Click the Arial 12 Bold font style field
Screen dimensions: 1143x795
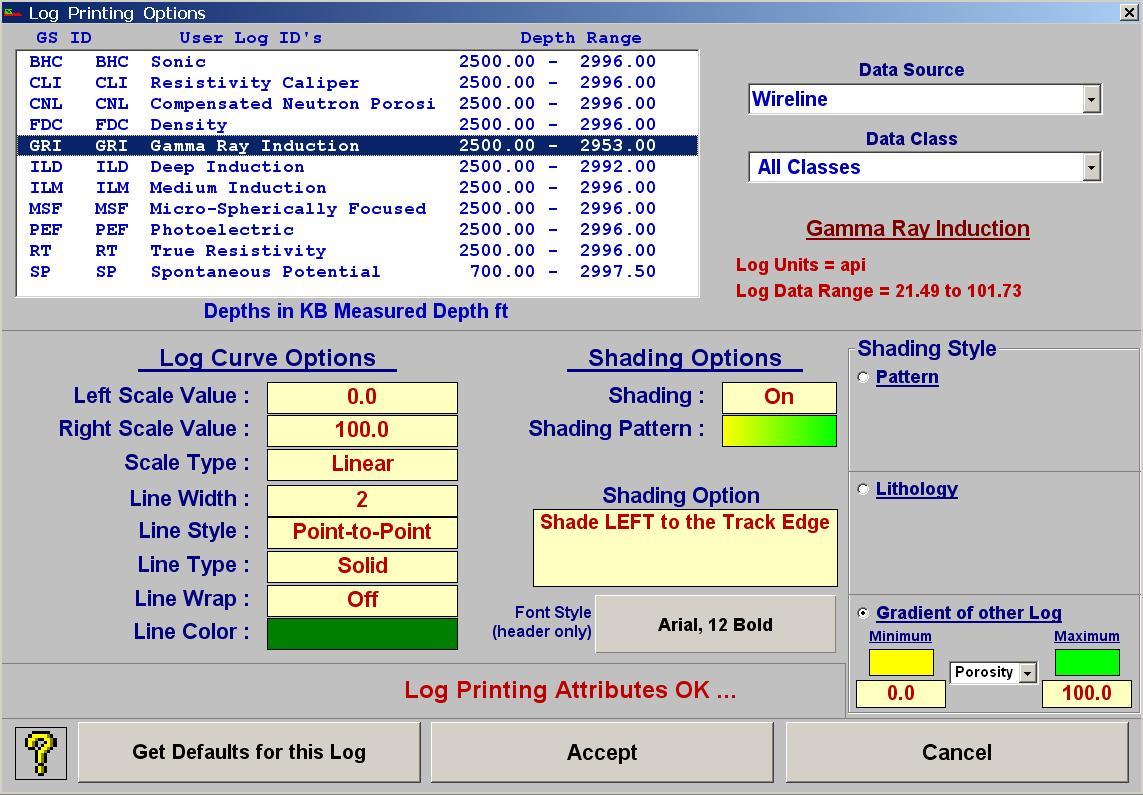click(715, 624)
